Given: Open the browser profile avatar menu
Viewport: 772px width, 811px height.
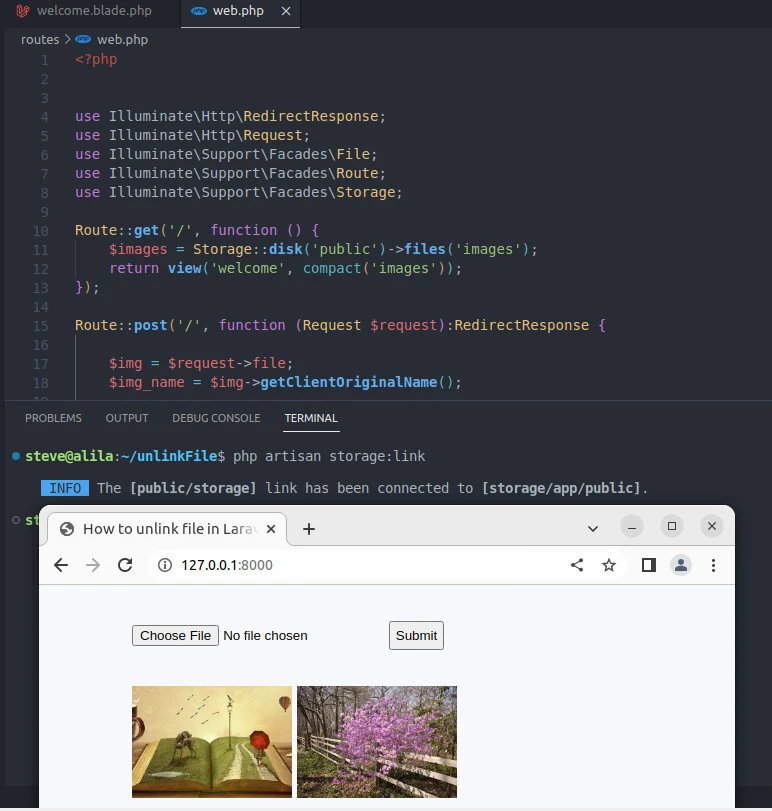Looking at the screenshot, I should pyautogui.click(x=681, y=565).
